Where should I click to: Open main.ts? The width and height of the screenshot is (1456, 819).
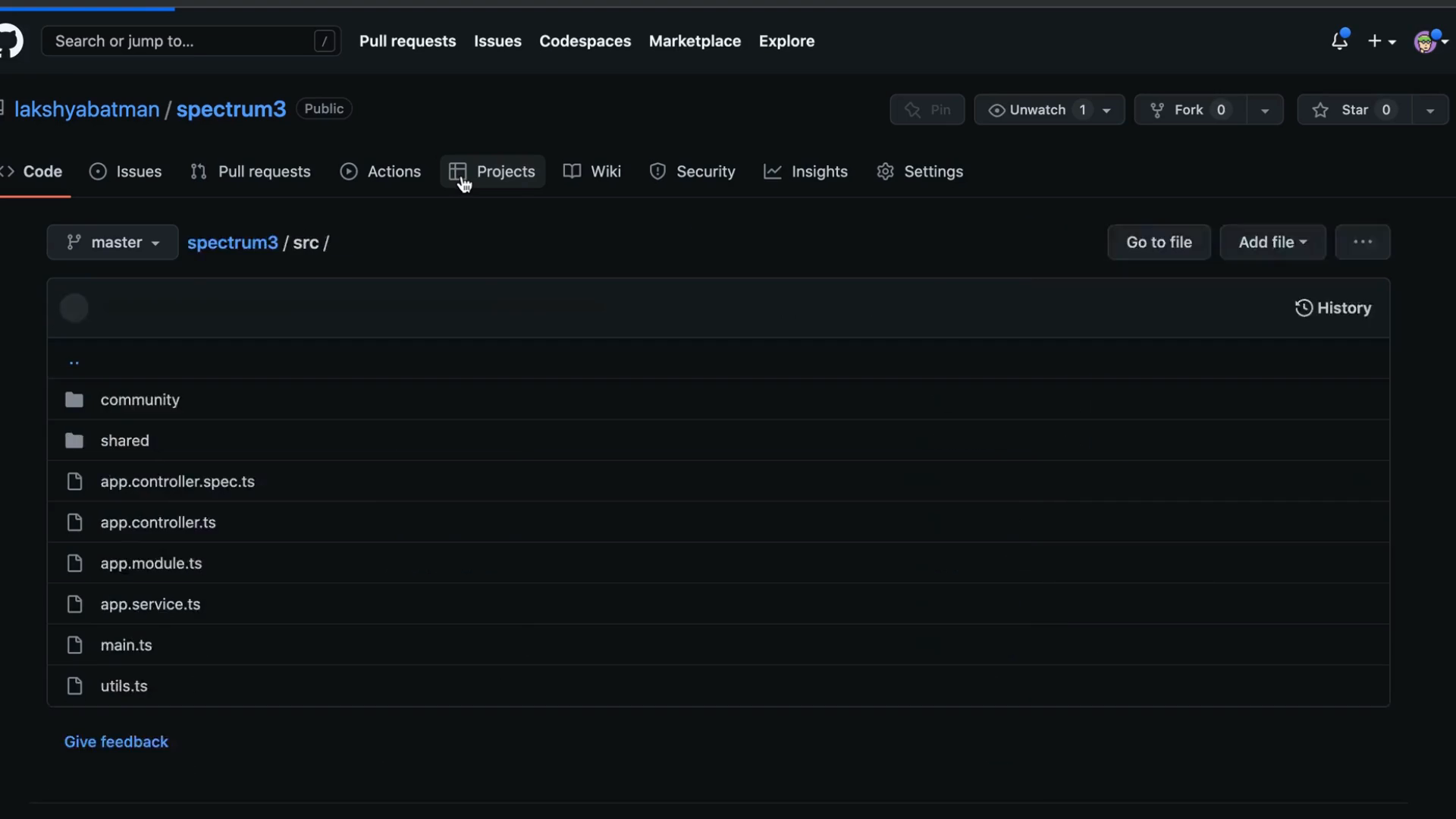[127, 645]
